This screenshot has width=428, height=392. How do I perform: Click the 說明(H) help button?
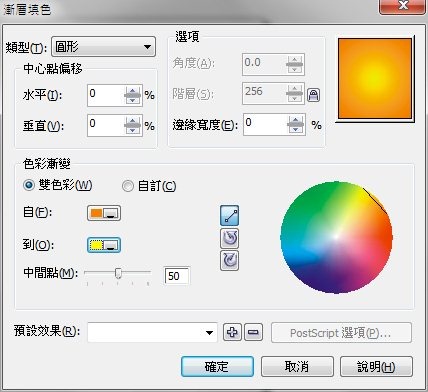(x=376, y=367)
